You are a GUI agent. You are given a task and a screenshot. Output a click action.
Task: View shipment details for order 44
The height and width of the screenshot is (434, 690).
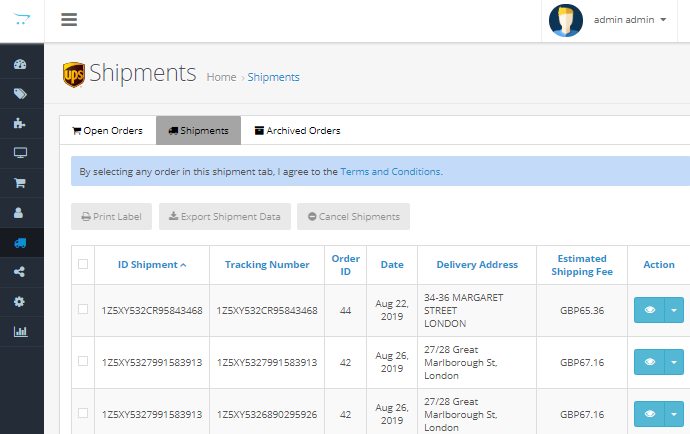click(x=650, y=310)
